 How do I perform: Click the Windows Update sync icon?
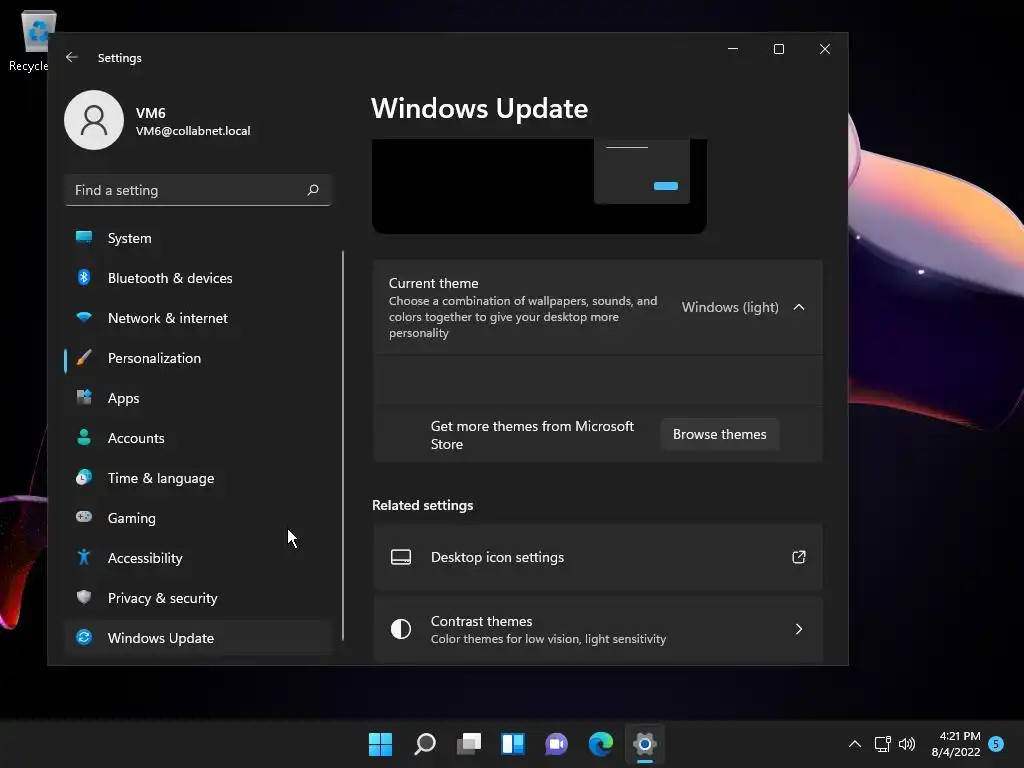(84, 637)
